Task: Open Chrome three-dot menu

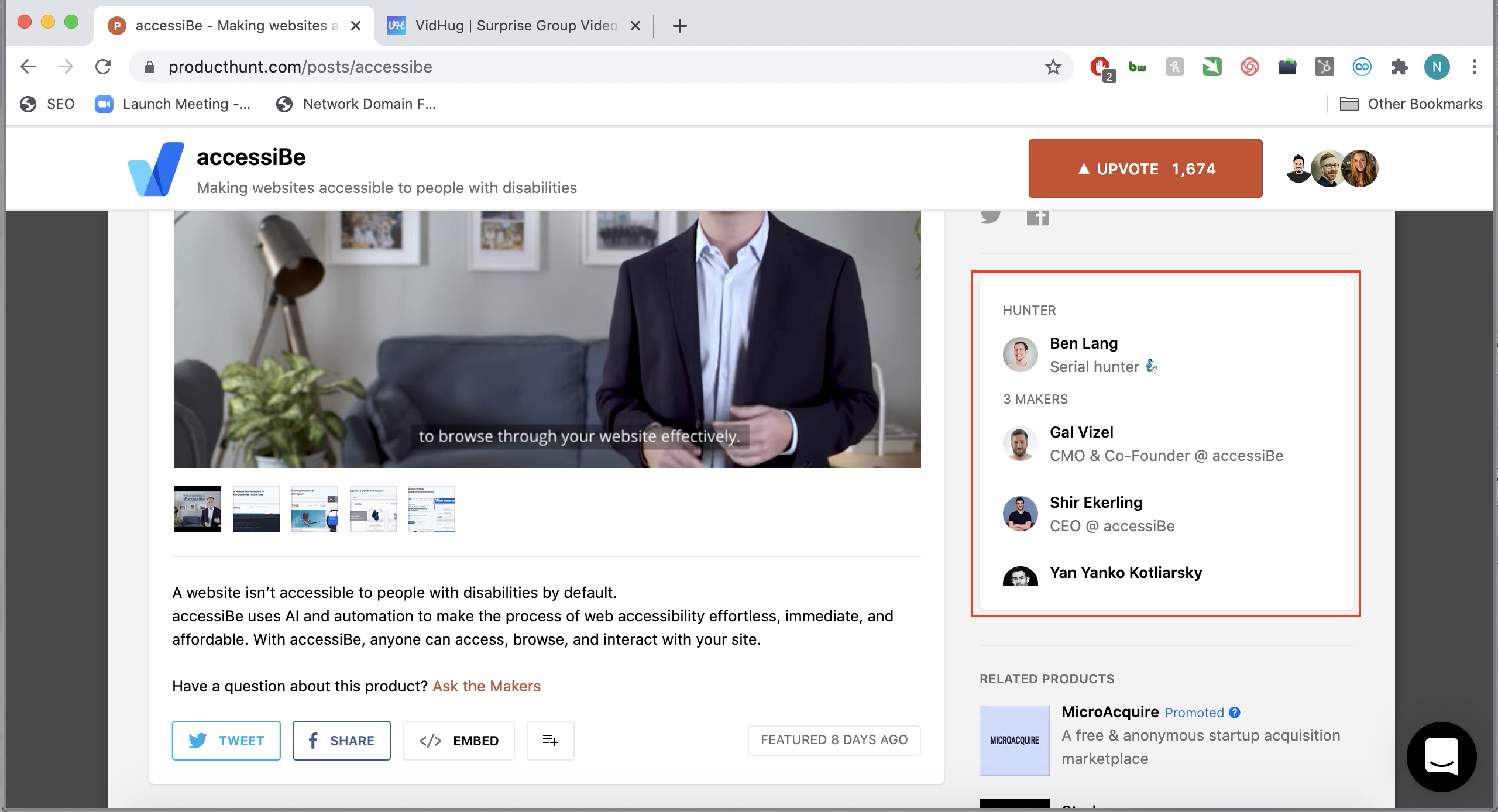Action: click(1475, 67)
